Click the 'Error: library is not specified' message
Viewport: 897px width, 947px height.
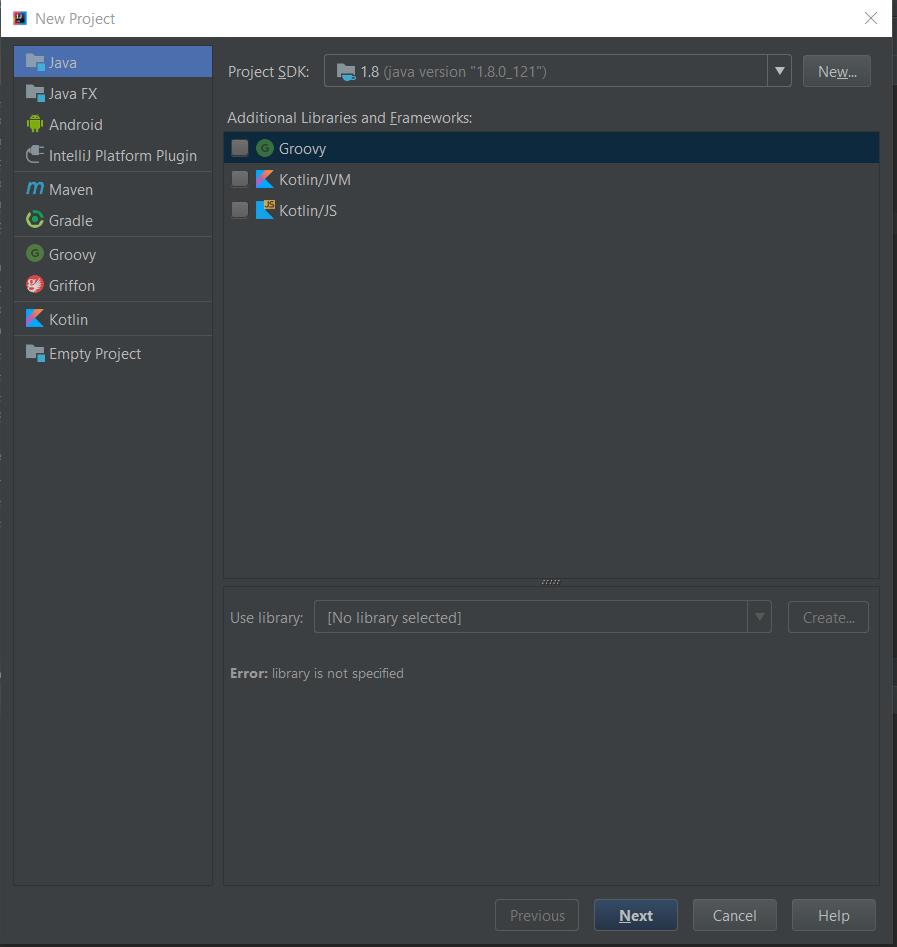(x=317, y=673)
